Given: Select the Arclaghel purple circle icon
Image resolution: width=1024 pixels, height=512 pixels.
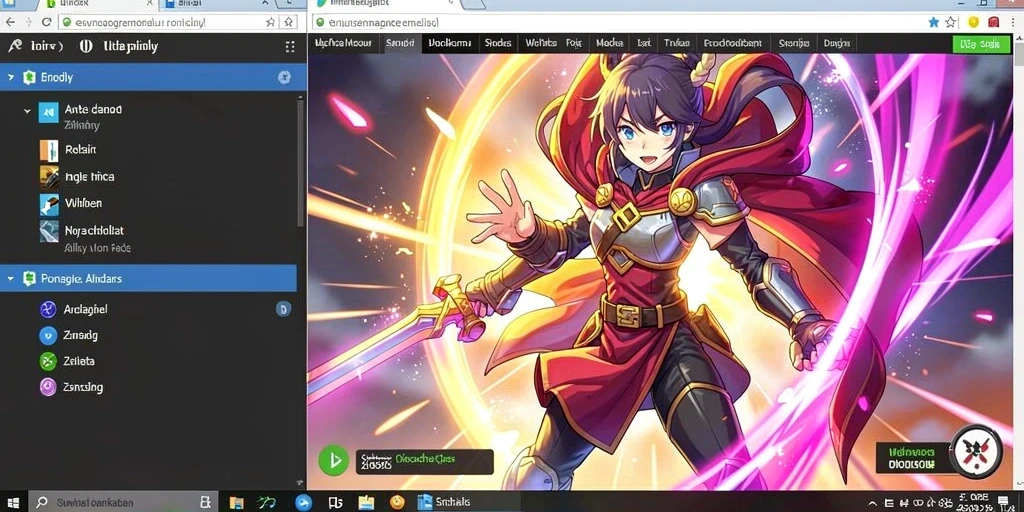Looking at the screenshot, I should tap(48, 310).
